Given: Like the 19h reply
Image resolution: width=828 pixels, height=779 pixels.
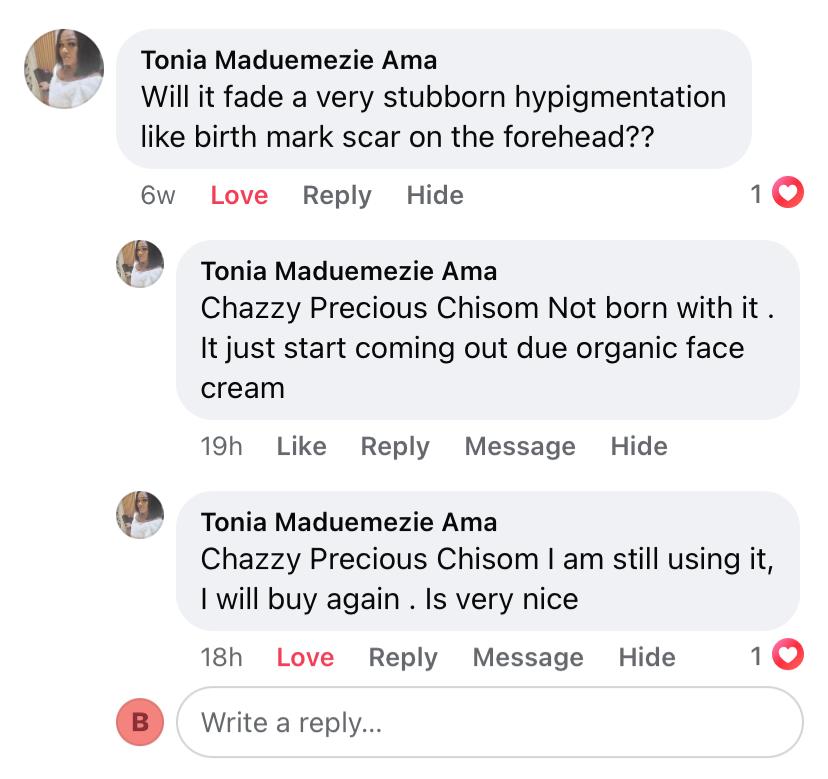Looking at the screenshot, I should tap(301, 446).
